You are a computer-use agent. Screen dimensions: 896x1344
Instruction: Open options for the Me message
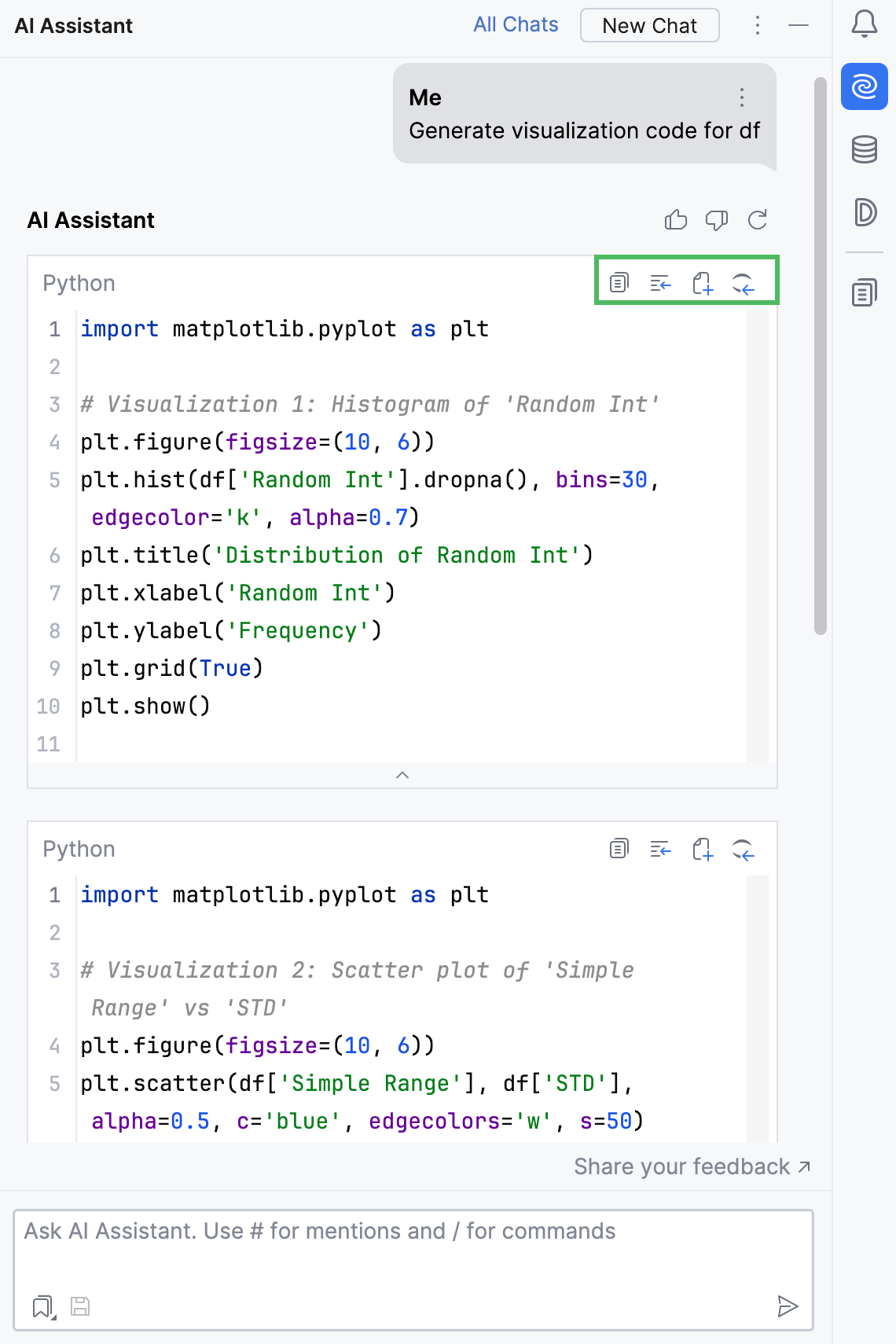(x=742, y=97)
